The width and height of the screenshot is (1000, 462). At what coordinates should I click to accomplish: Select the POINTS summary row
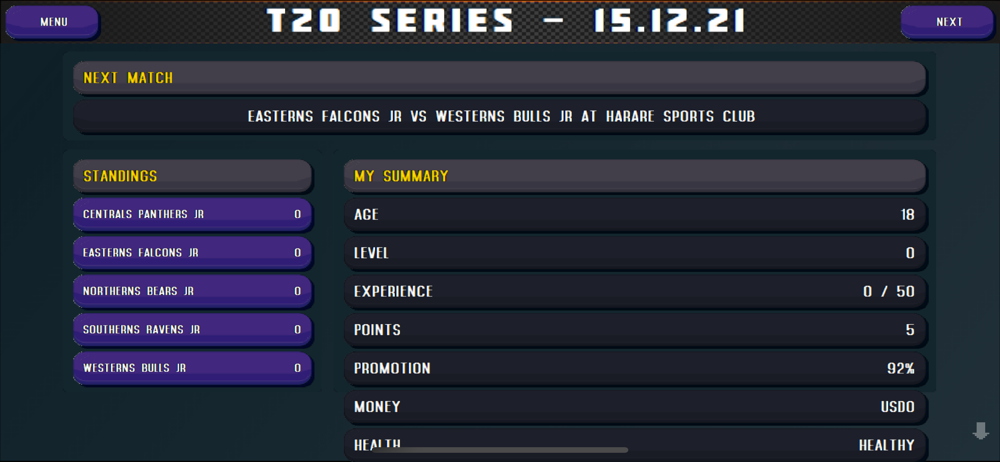click(635, 330)
